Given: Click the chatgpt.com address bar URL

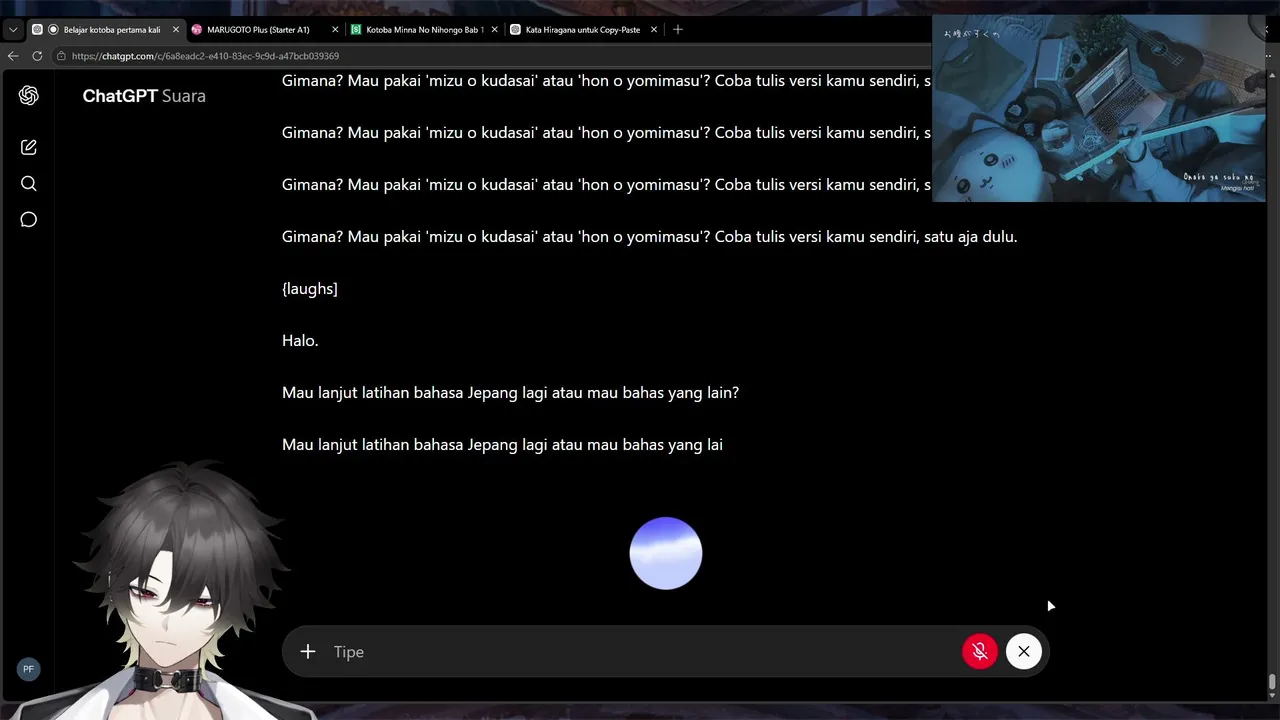Looking at the screenshot, I should (205, 56).
